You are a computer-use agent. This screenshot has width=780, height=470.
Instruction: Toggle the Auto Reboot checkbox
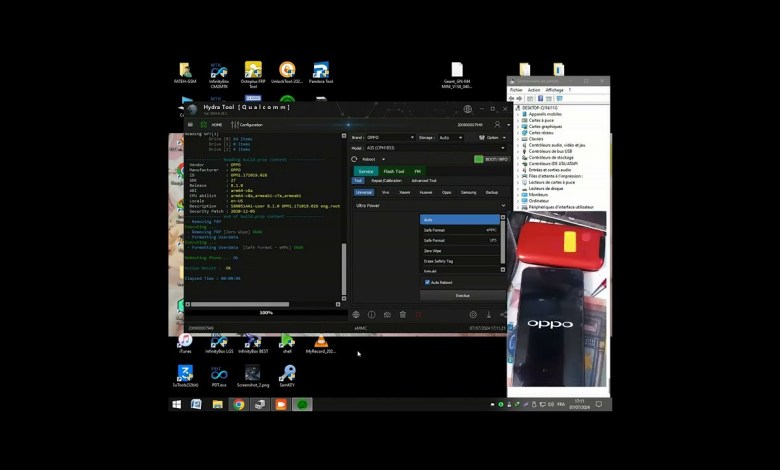click(x=427, y=282)
